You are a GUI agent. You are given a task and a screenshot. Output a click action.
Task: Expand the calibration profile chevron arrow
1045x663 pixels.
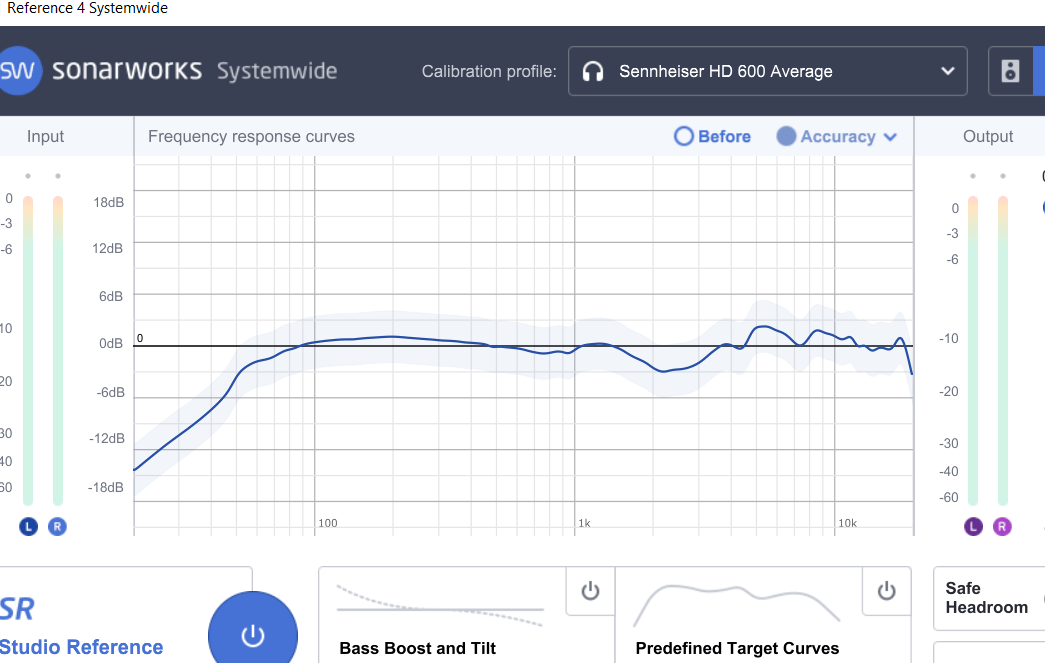pyautogui.click(x=948, y=71)
